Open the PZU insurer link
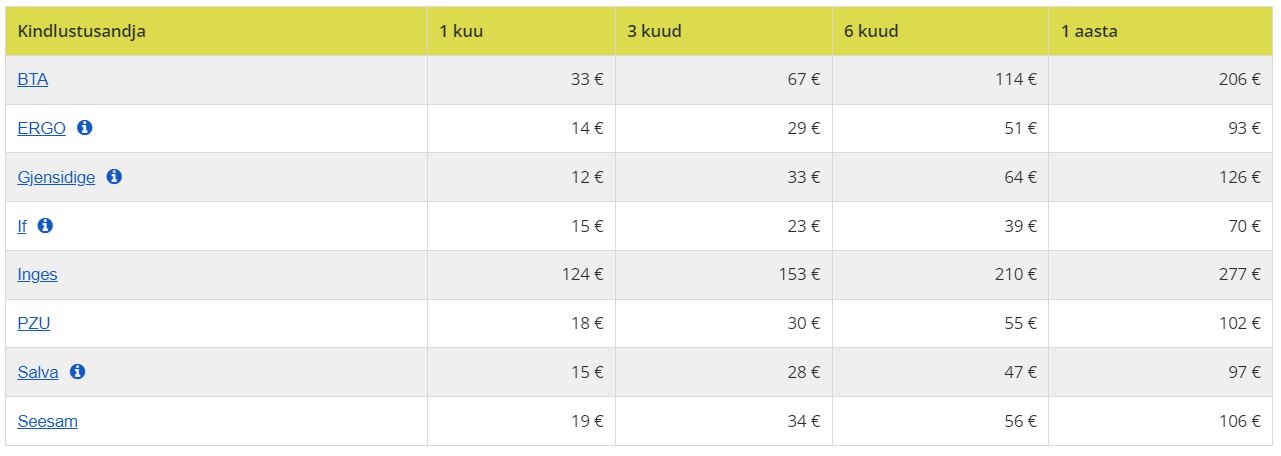1281x456 pixels. [x=34, y=324]
